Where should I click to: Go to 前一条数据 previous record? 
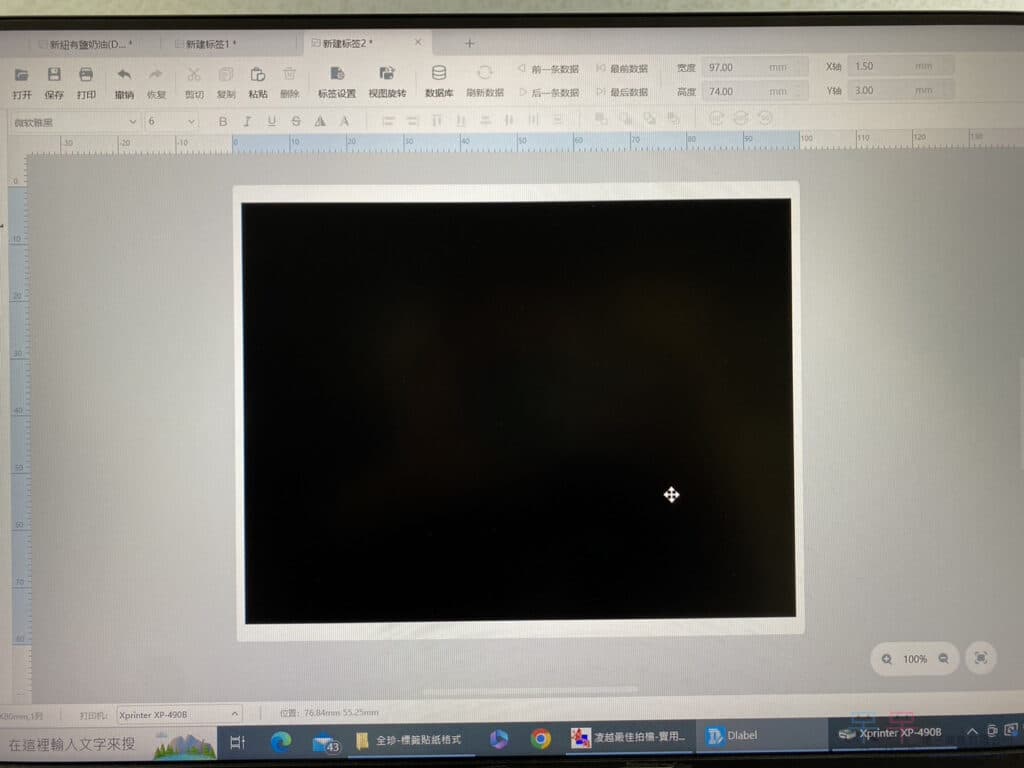[x=548, y=68]
